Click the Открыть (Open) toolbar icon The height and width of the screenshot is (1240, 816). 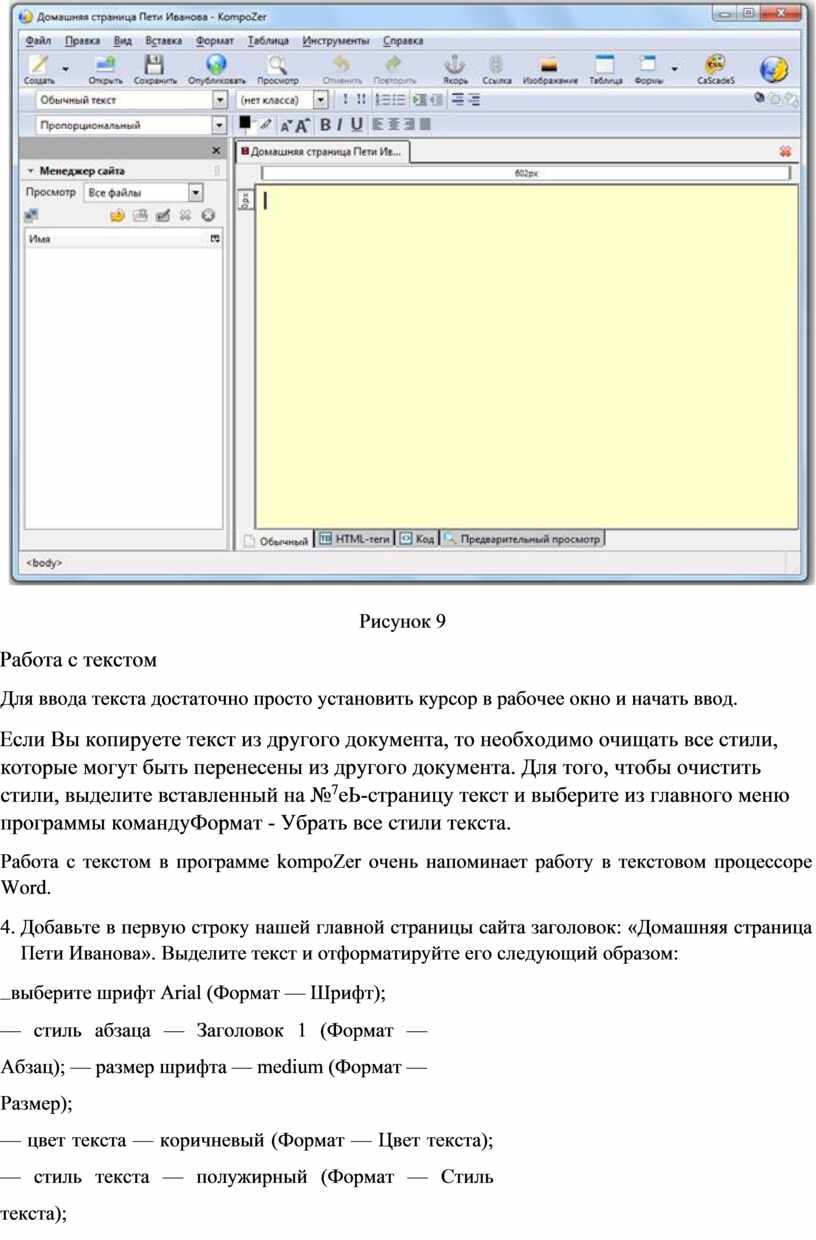[105, 65]
